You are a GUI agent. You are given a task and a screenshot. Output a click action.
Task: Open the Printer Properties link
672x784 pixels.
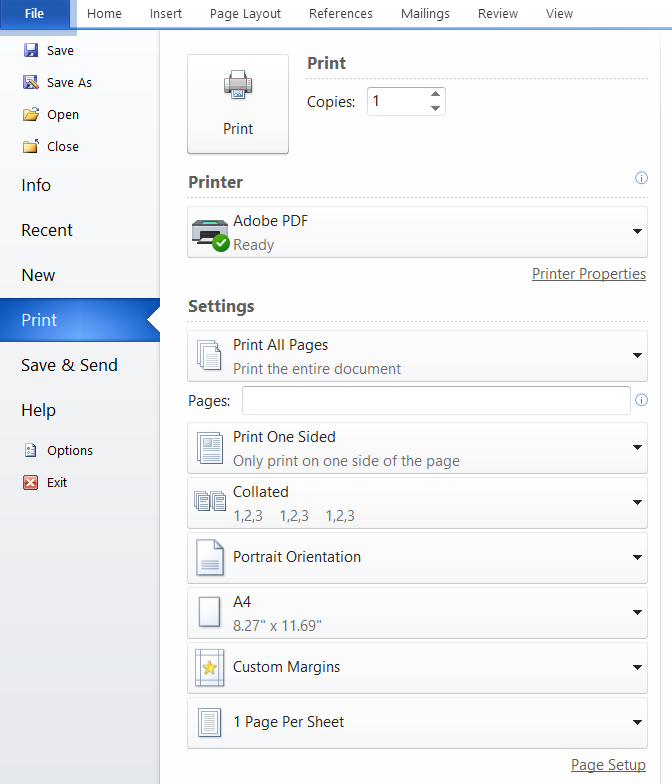(588, 274)
